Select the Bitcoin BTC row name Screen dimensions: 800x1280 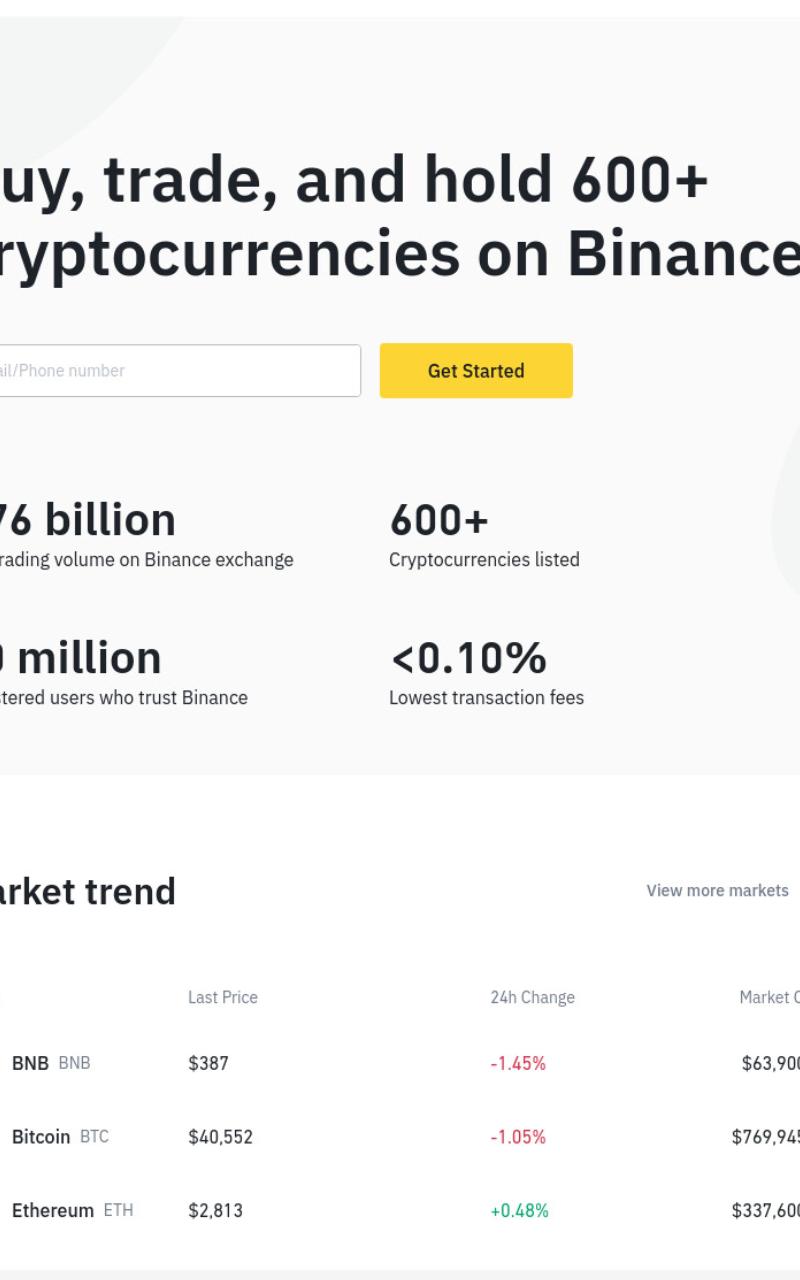60,1137
